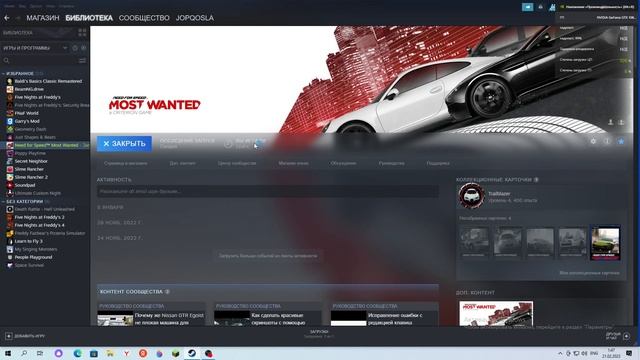This screenshot has height=360, width=640.
Task: Open the Most Wanted DLC thumbnail
Action: click(496, 313)
